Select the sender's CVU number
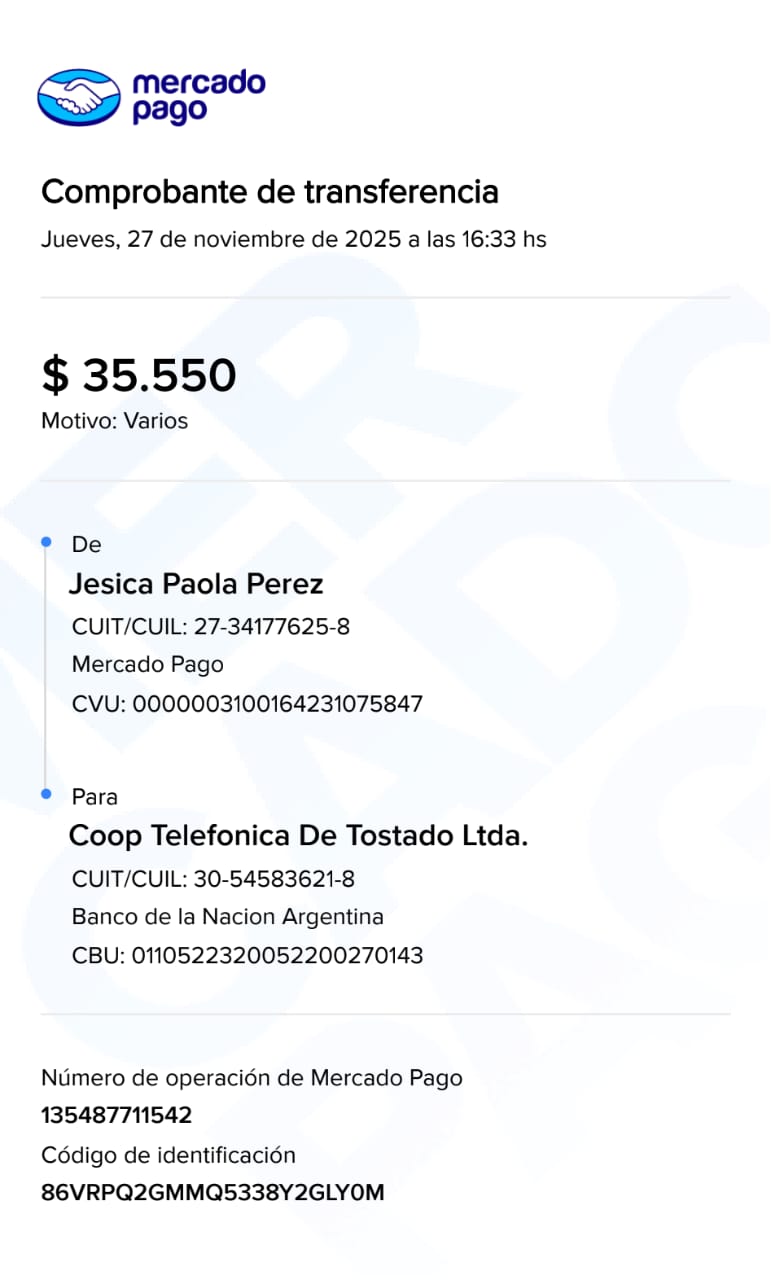Image resolution: width=771 pixels, height=1280 pixels. [x=278, y=704]
